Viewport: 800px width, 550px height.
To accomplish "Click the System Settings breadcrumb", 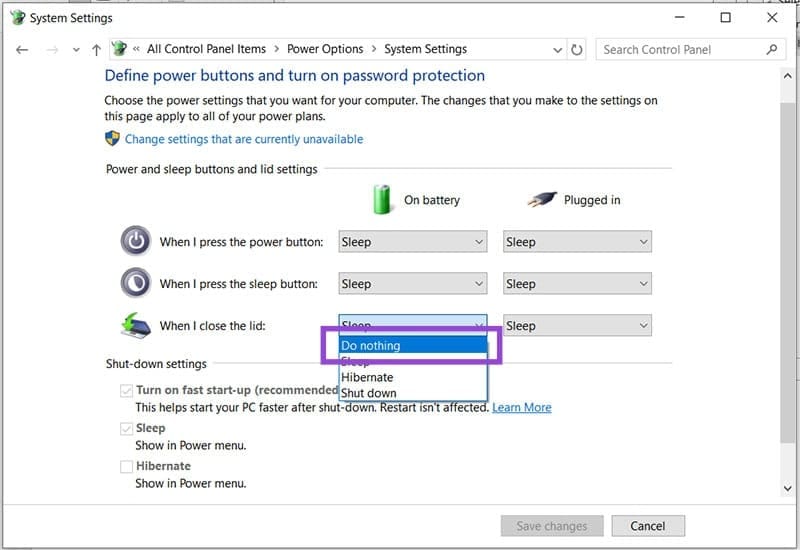I will point(426,49).
